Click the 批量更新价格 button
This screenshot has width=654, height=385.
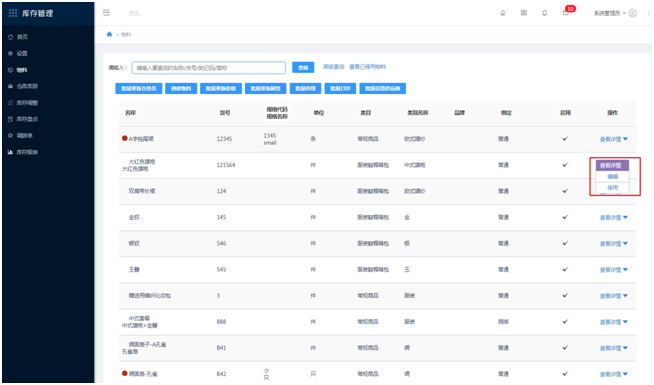click(x=221, y=88)
